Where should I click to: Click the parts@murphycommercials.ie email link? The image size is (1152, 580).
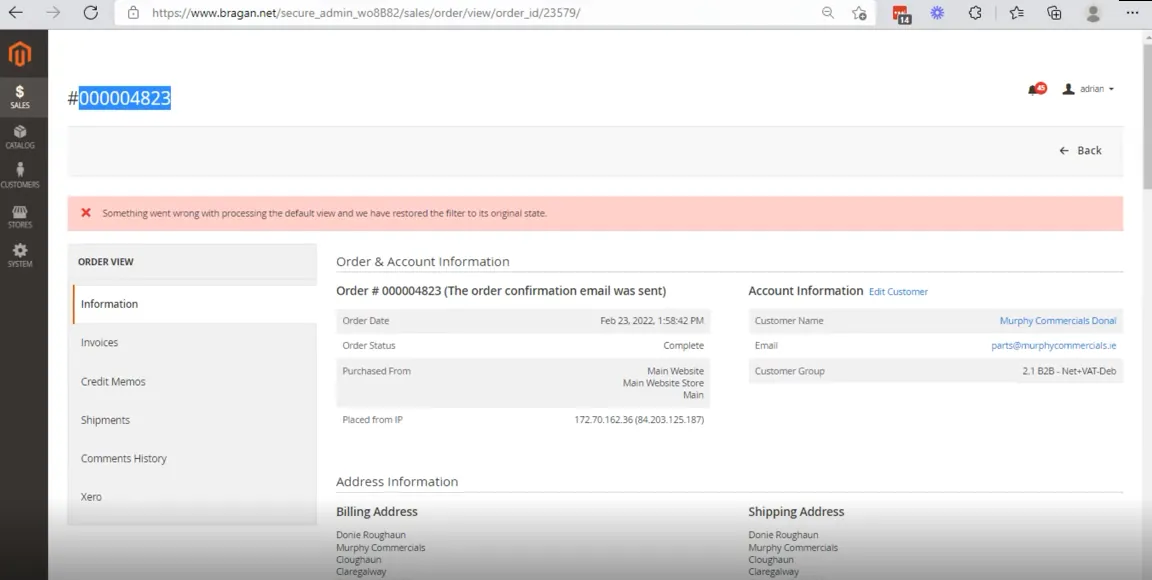pos(1054,346)
